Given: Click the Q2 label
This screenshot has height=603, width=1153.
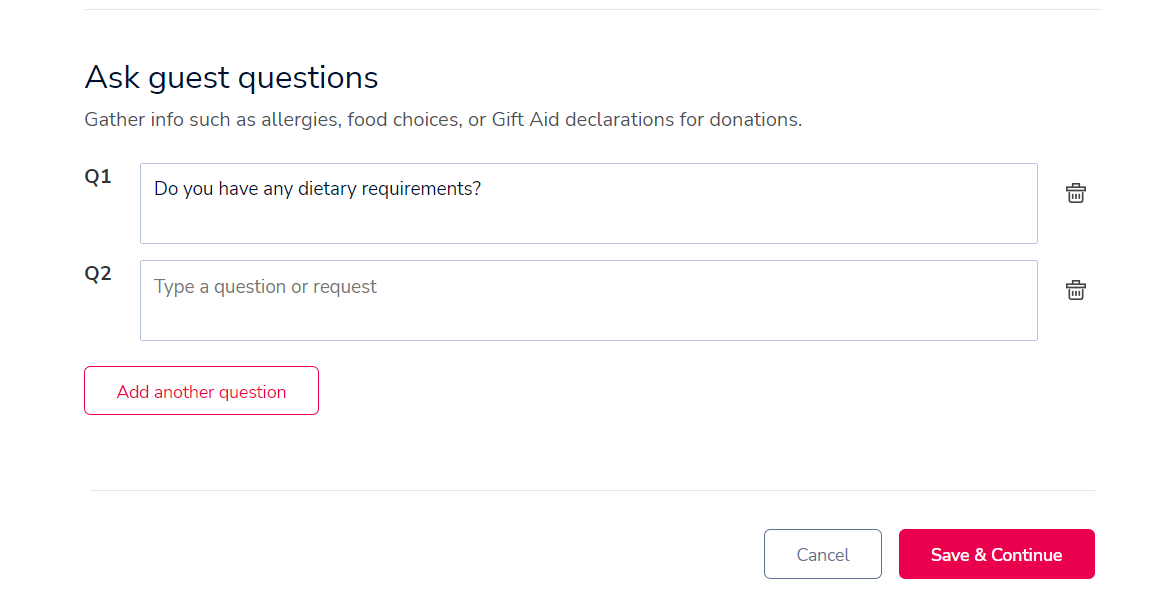Looking at the screenshot, I should pyautogui.click(x=98, y=274).
